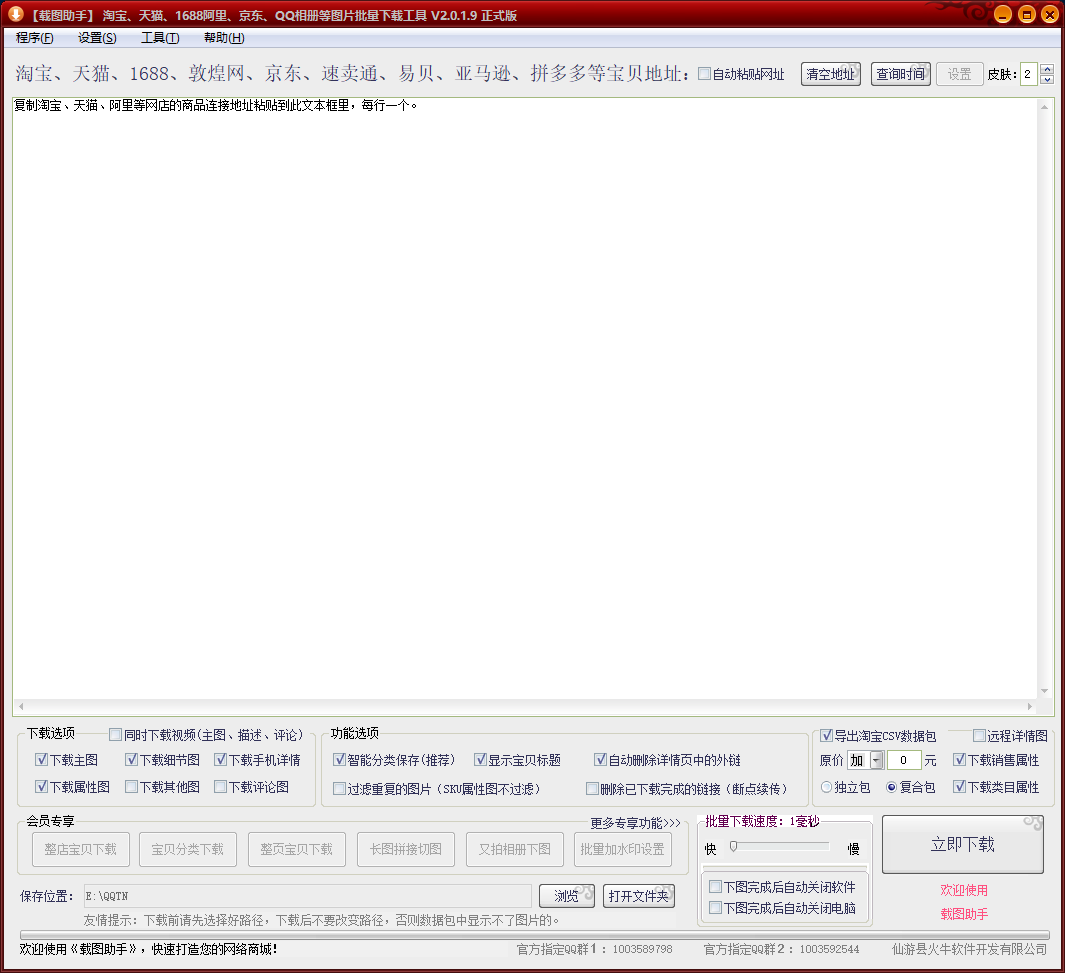Open the 工具(T) menu
Image resolution: width=1065 pixels, height=973 pixels.
coord(160,38)
